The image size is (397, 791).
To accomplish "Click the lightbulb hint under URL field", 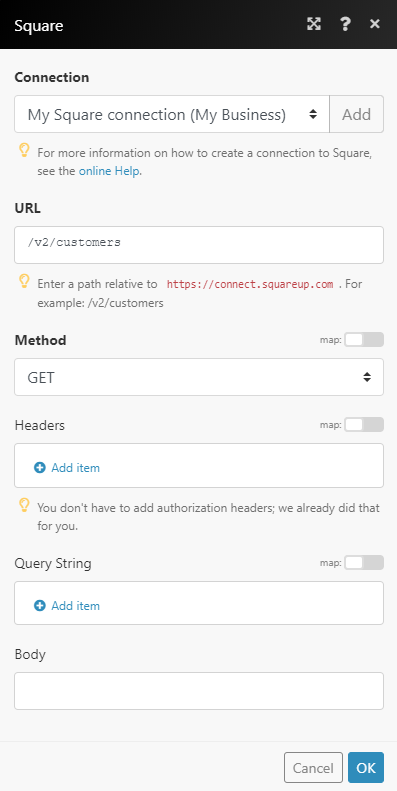I will pos(24,281).
